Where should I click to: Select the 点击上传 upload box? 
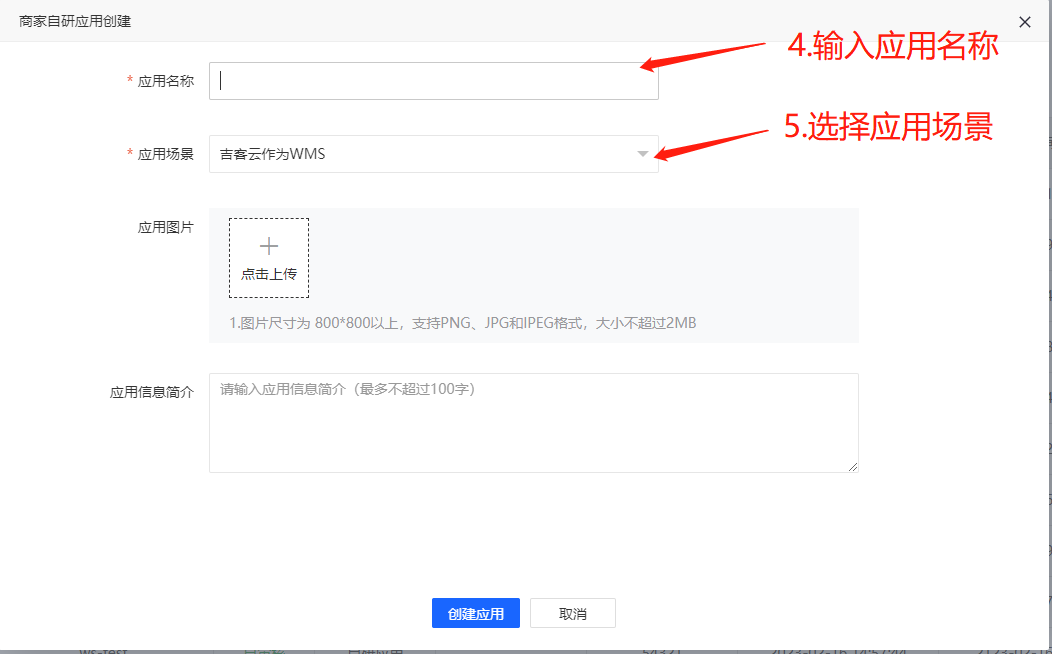[x=268, y=258]
